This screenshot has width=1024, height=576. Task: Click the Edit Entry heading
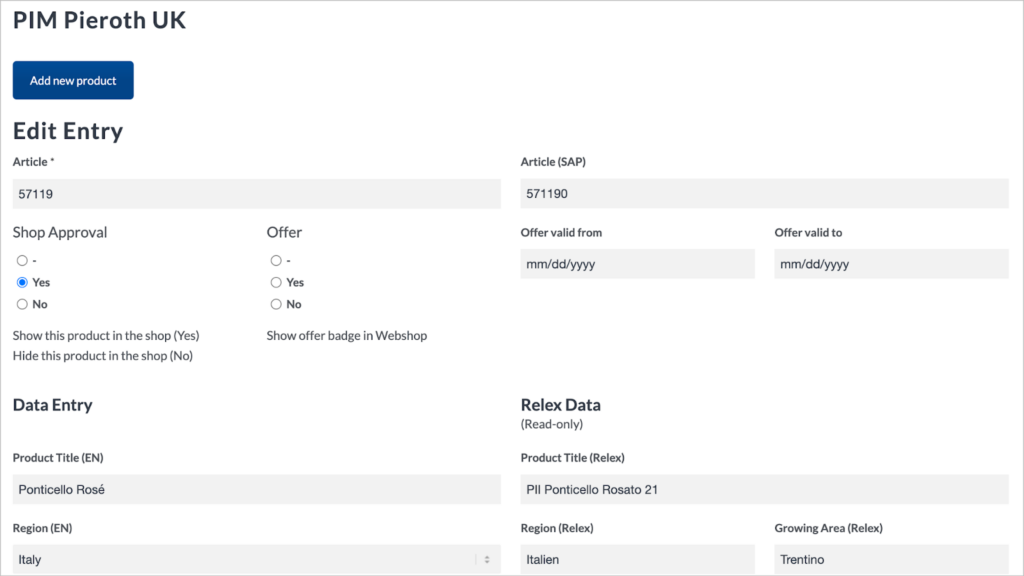point(68,131)
